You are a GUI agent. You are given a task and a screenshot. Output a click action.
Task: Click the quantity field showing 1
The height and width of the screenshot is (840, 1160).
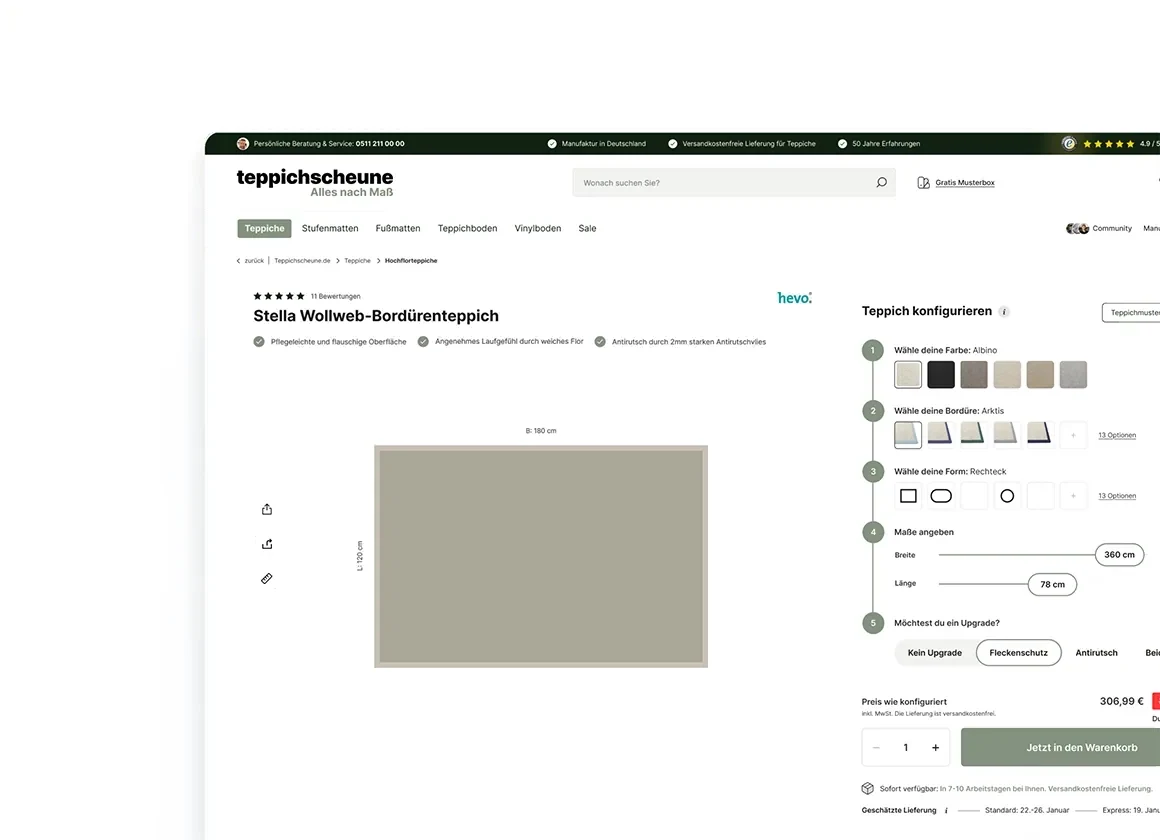point(906,747)
